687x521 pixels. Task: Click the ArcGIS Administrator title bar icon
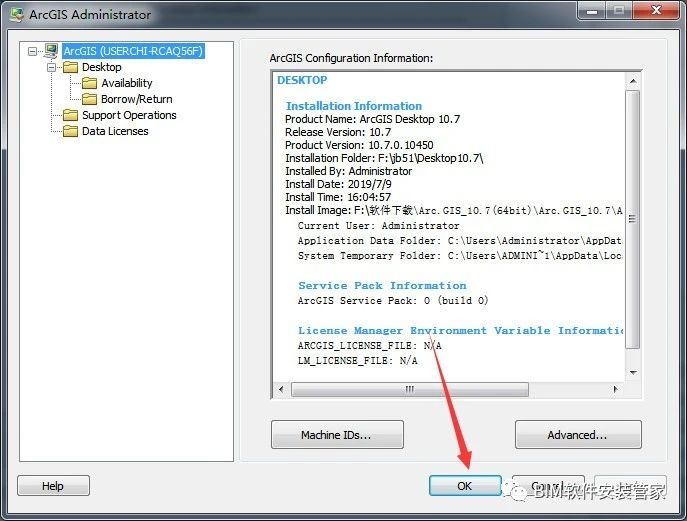pyautogui.click(x=18, y=14)
